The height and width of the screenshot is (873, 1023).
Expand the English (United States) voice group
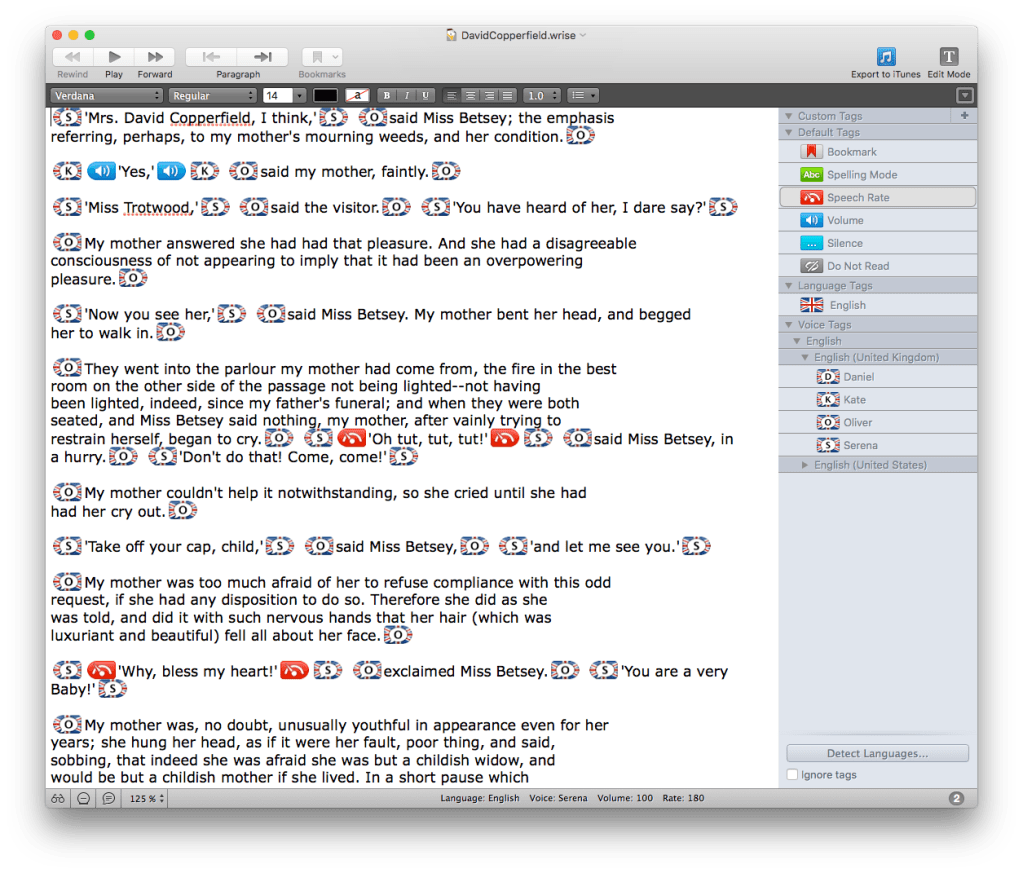pos(807,465)
